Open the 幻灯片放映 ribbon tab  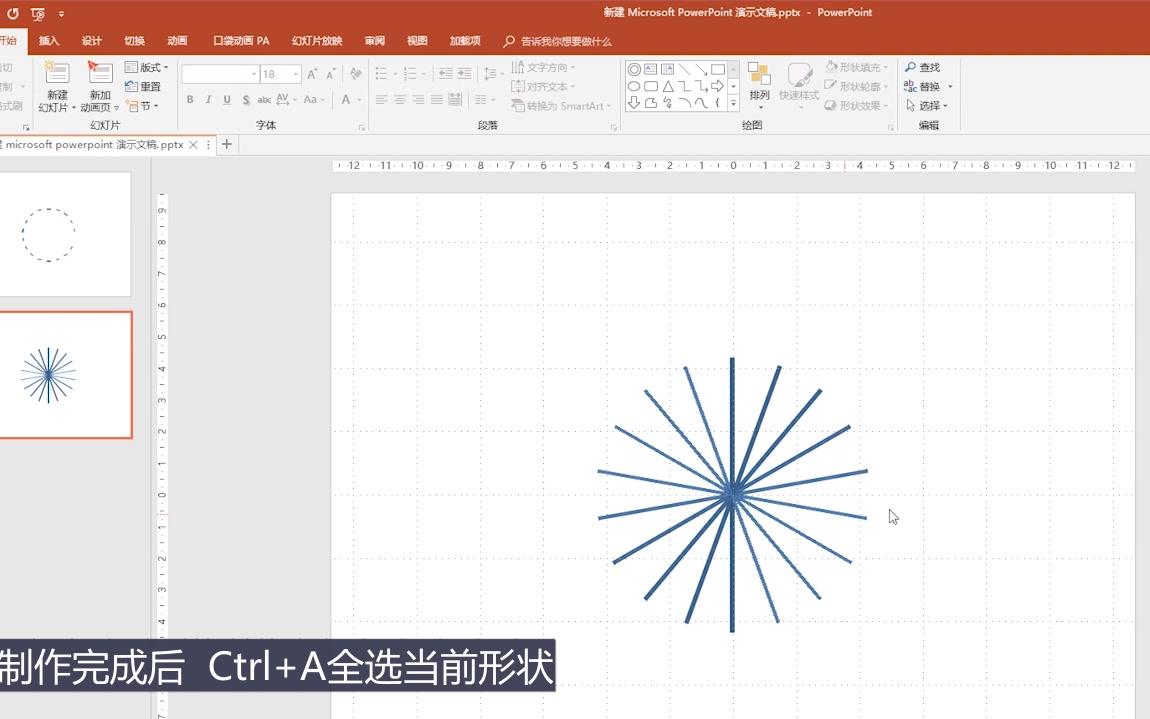coord(317,41)
